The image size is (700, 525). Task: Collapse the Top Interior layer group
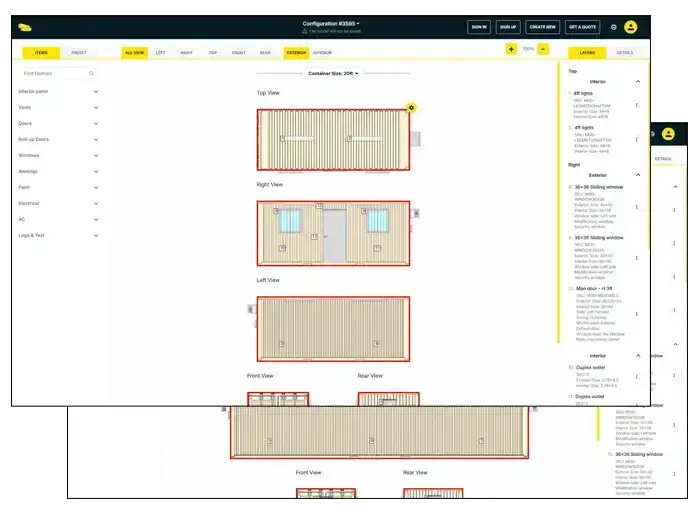[x=639, y=81]
